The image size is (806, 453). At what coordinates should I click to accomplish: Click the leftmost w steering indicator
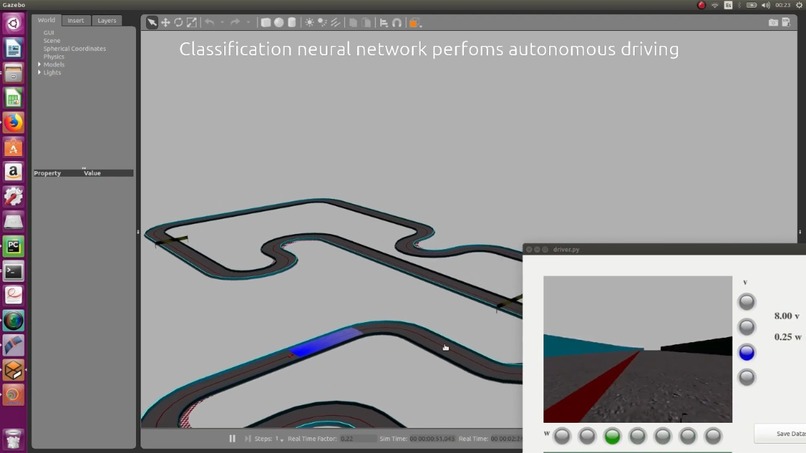click(x=562, y=436)
